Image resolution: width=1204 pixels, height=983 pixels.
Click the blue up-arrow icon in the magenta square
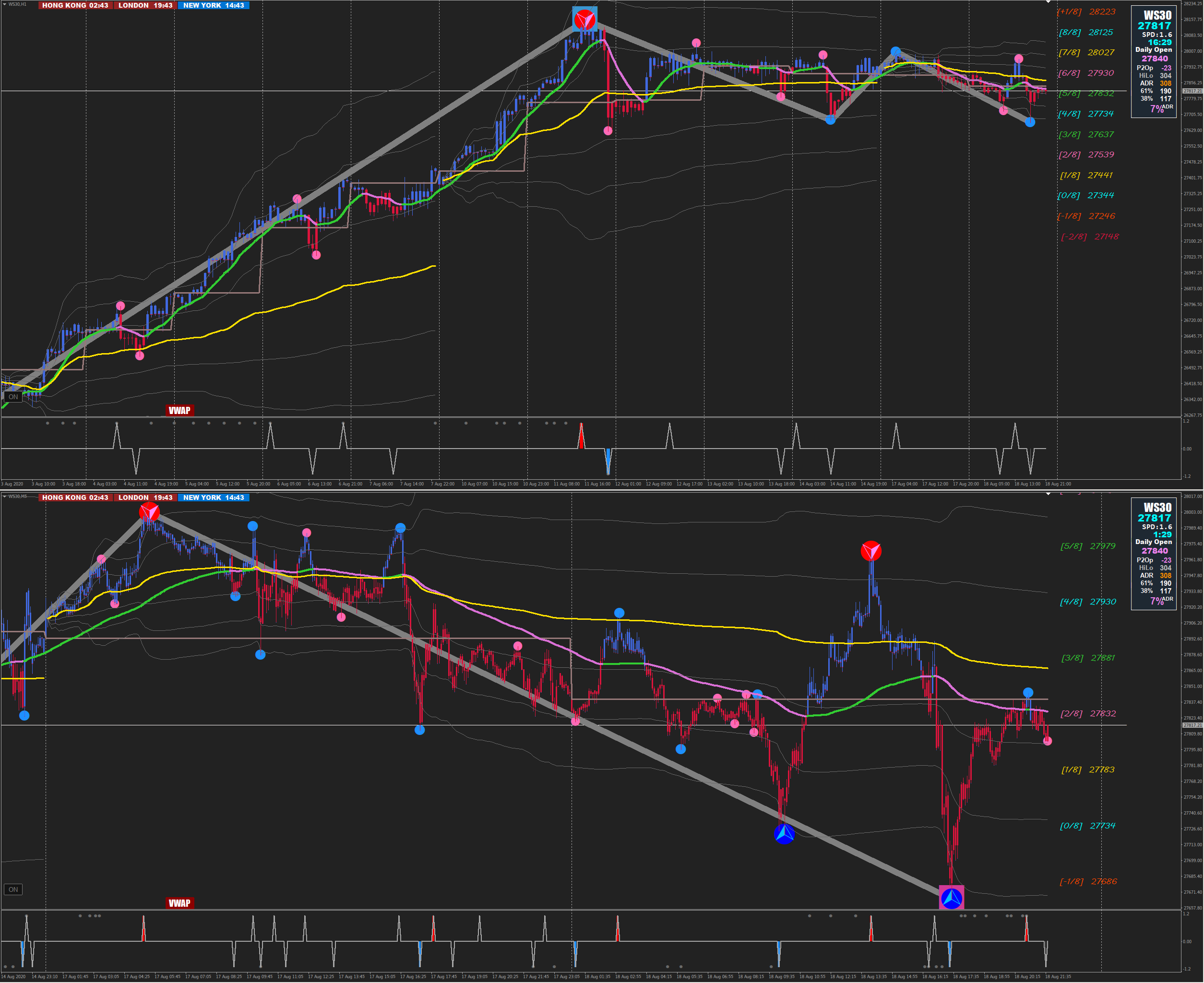(x=952, y=898)
